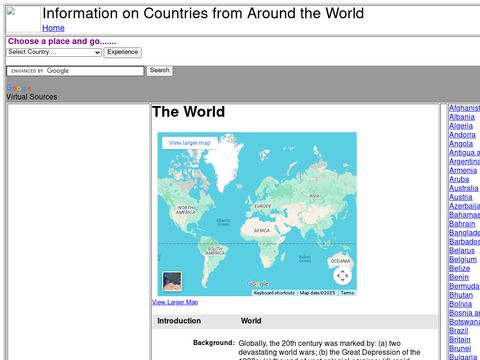
Task: Open the Antigua country link
Action: pos(464,153)
